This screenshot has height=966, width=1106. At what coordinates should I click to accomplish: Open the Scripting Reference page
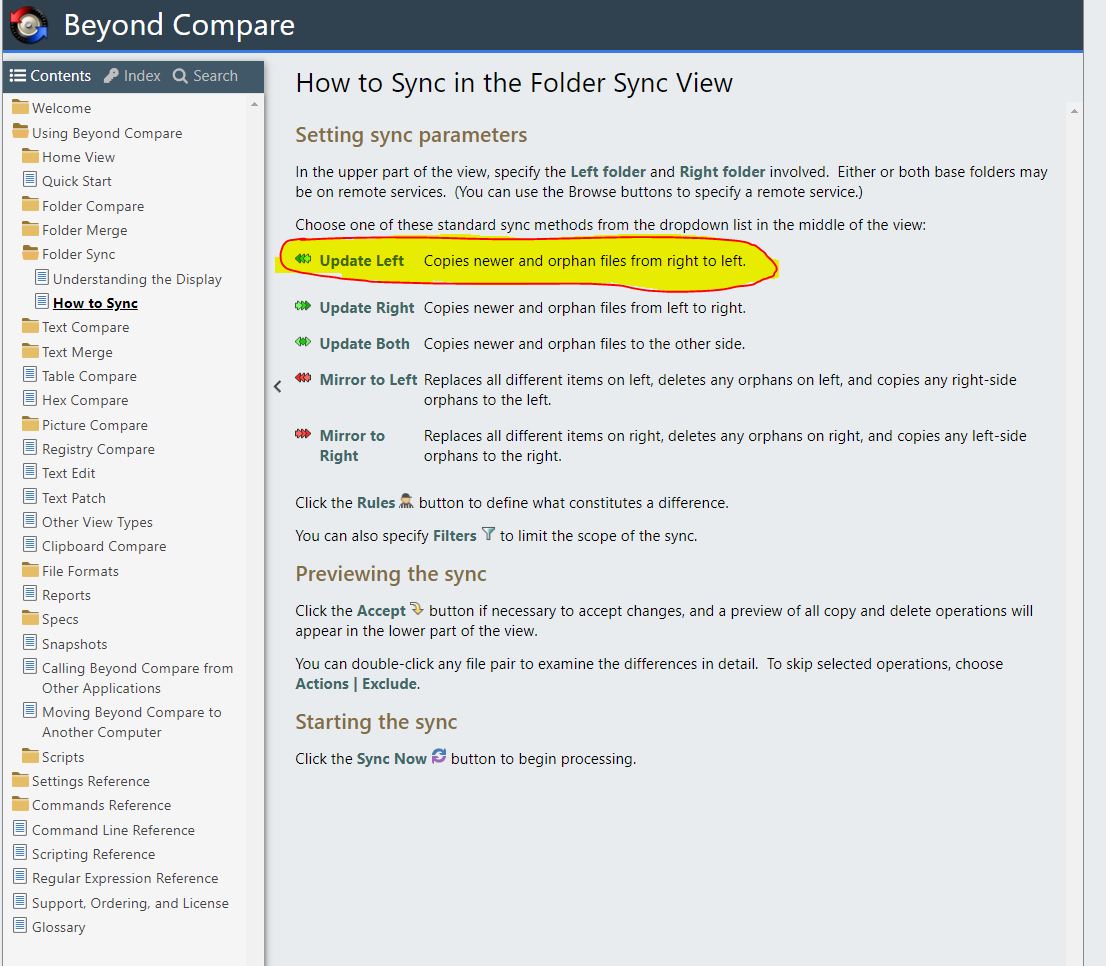click(84, 854)
